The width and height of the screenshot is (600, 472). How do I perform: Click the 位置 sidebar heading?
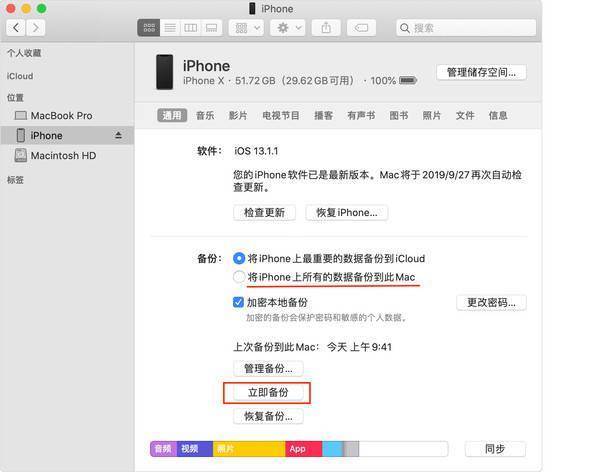15,98
